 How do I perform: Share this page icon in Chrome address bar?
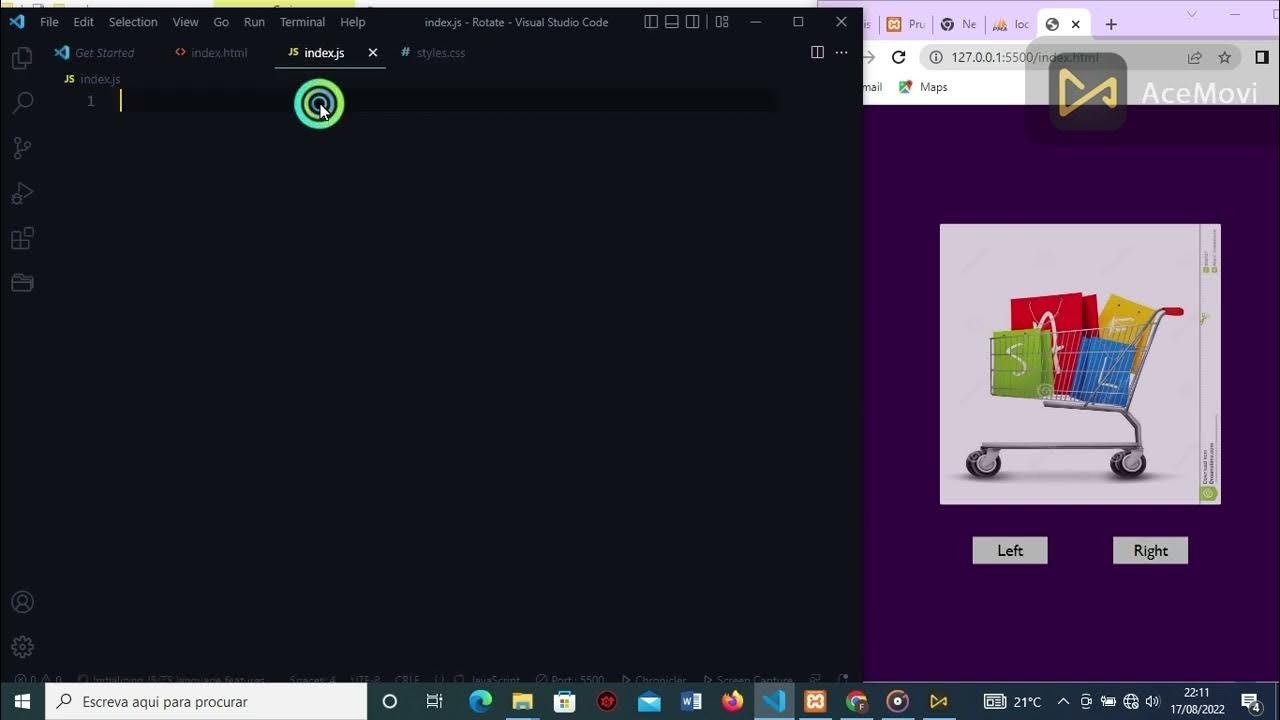[x=1194, y=57]
